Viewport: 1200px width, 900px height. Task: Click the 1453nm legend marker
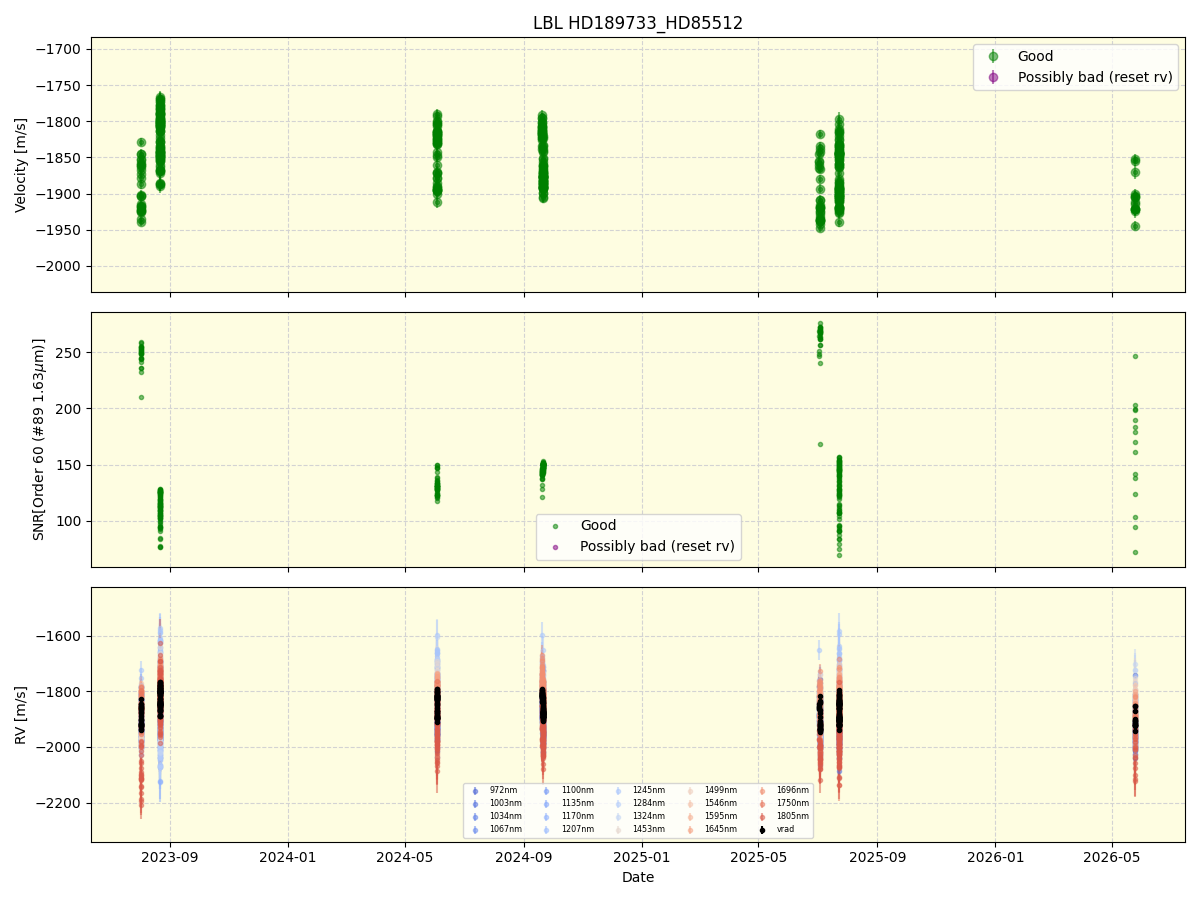[618, 829]
